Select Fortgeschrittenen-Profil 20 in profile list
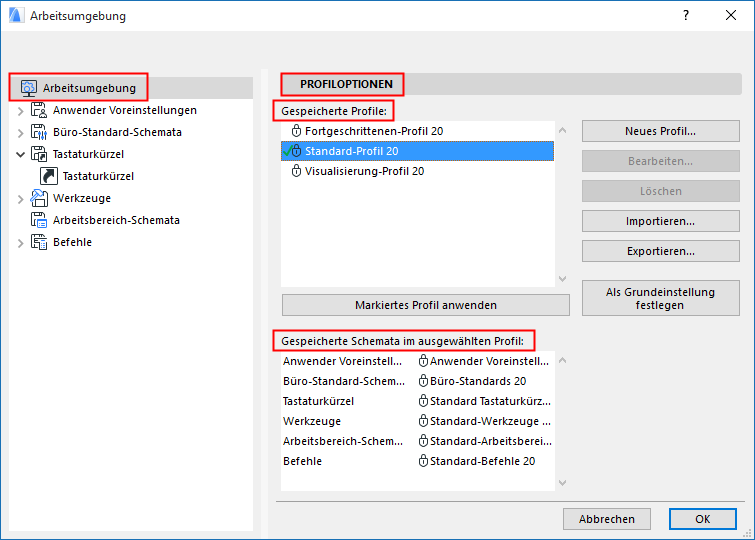755x540 pixels. [x=374, y=131]
